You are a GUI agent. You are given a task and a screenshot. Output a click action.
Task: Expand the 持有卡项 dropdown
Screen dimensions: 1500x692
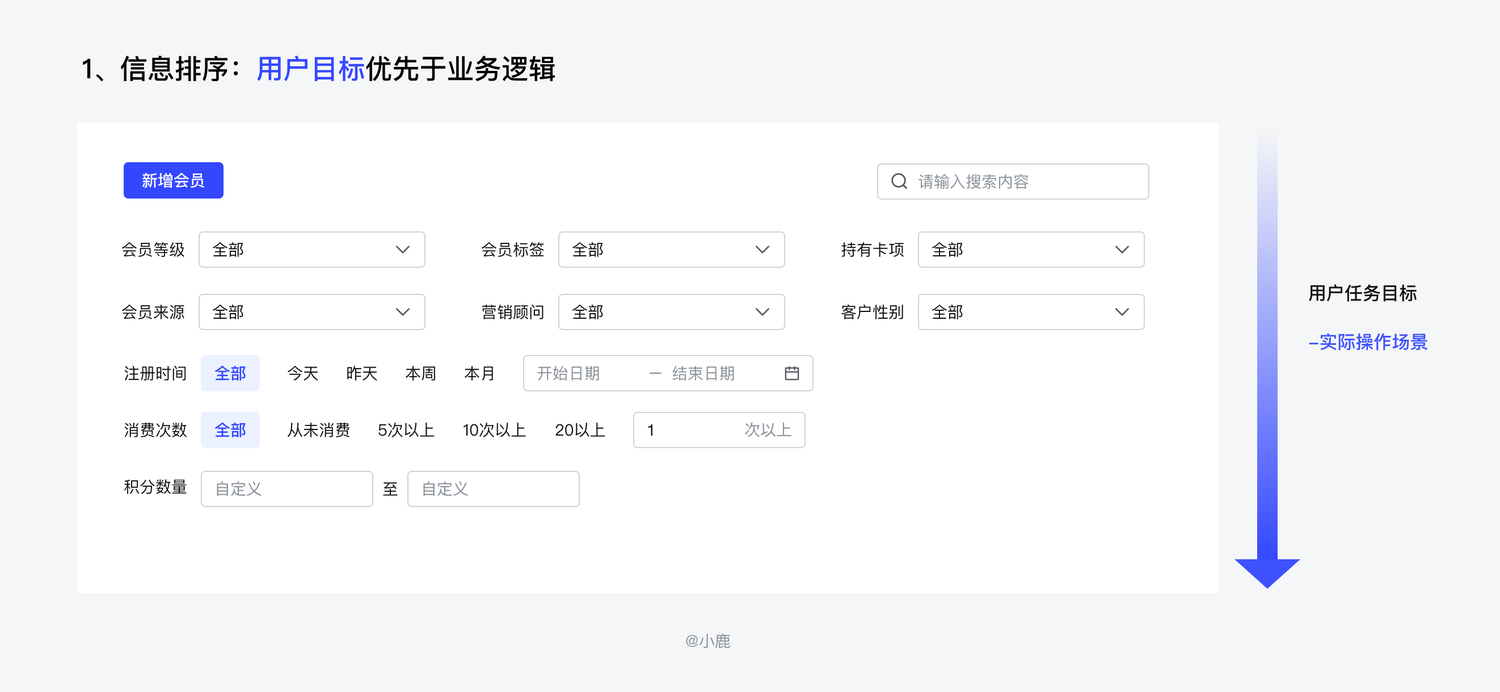pyautogui.click(x=1031, y=250)
